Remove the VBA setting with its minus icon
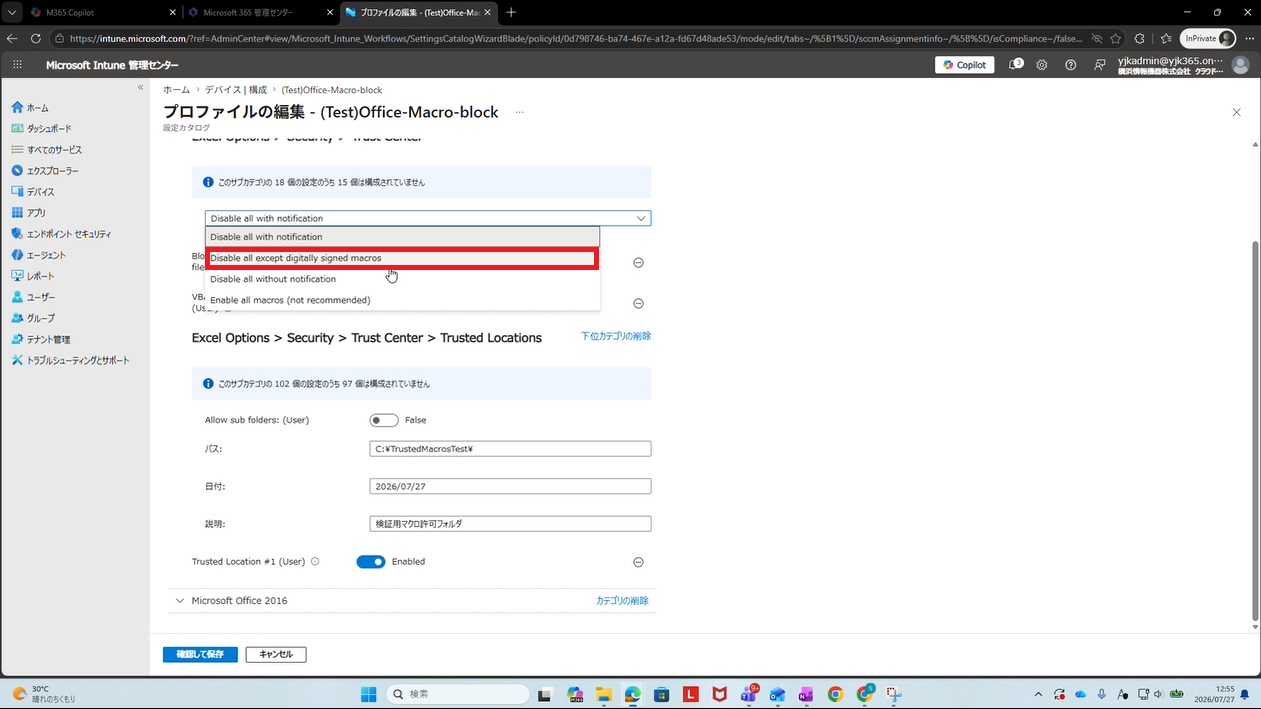 [638, 303]
